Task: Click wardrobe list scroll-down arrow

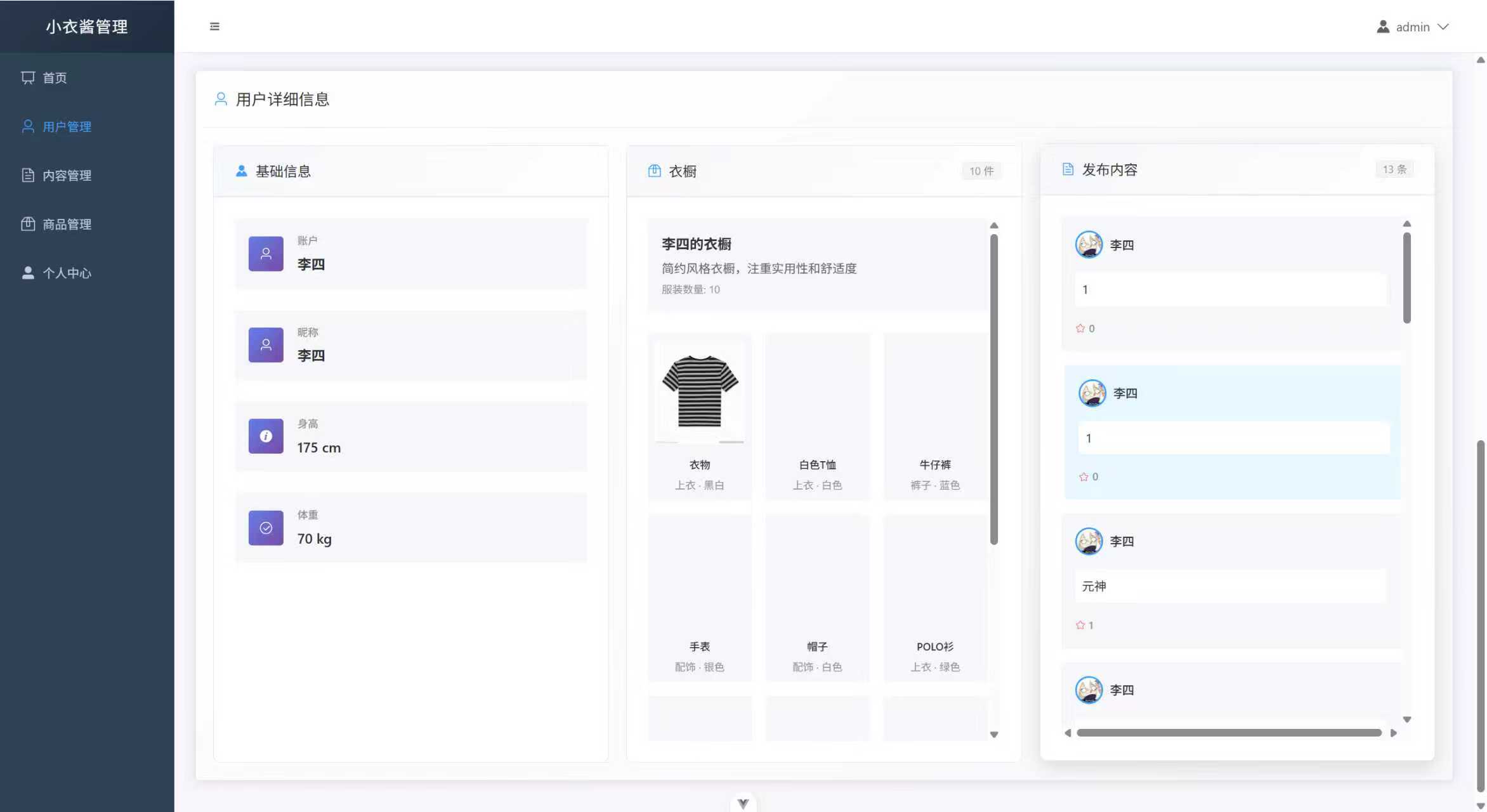Action: (994, 735)
